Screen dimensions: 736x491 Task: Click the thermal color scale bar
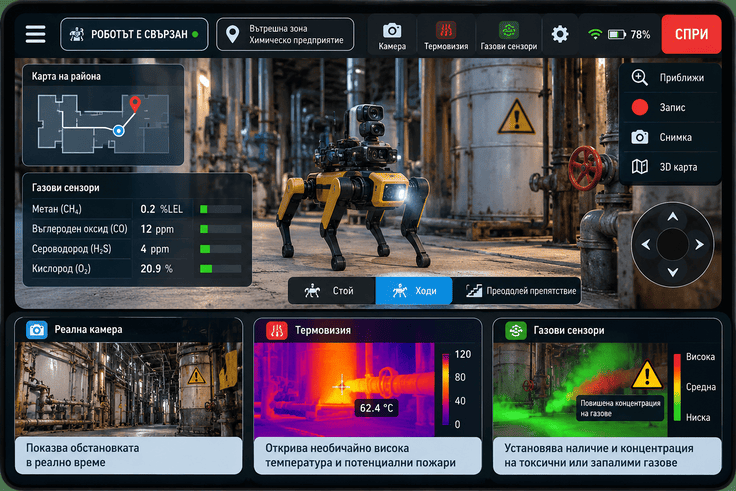445,390
